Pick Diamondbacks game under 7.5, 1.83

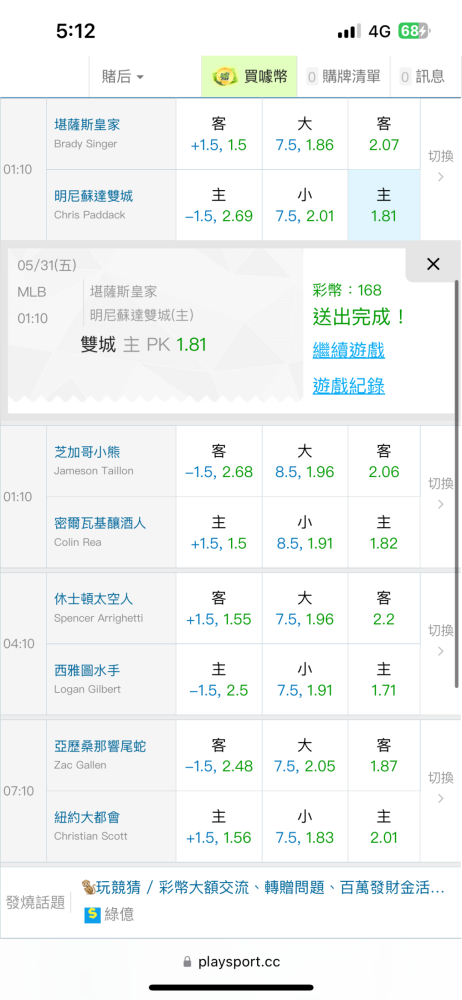[305, 827]
